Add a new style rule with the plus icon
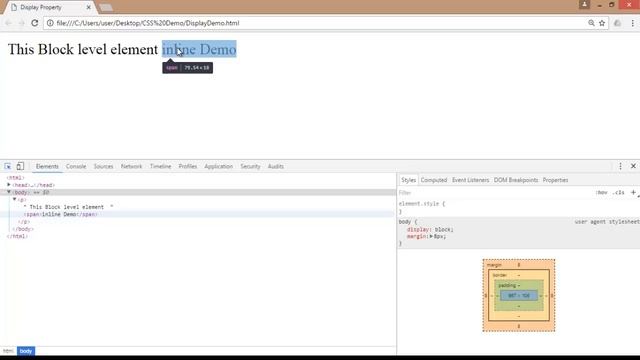640x360 pixels. click(633, 192)
